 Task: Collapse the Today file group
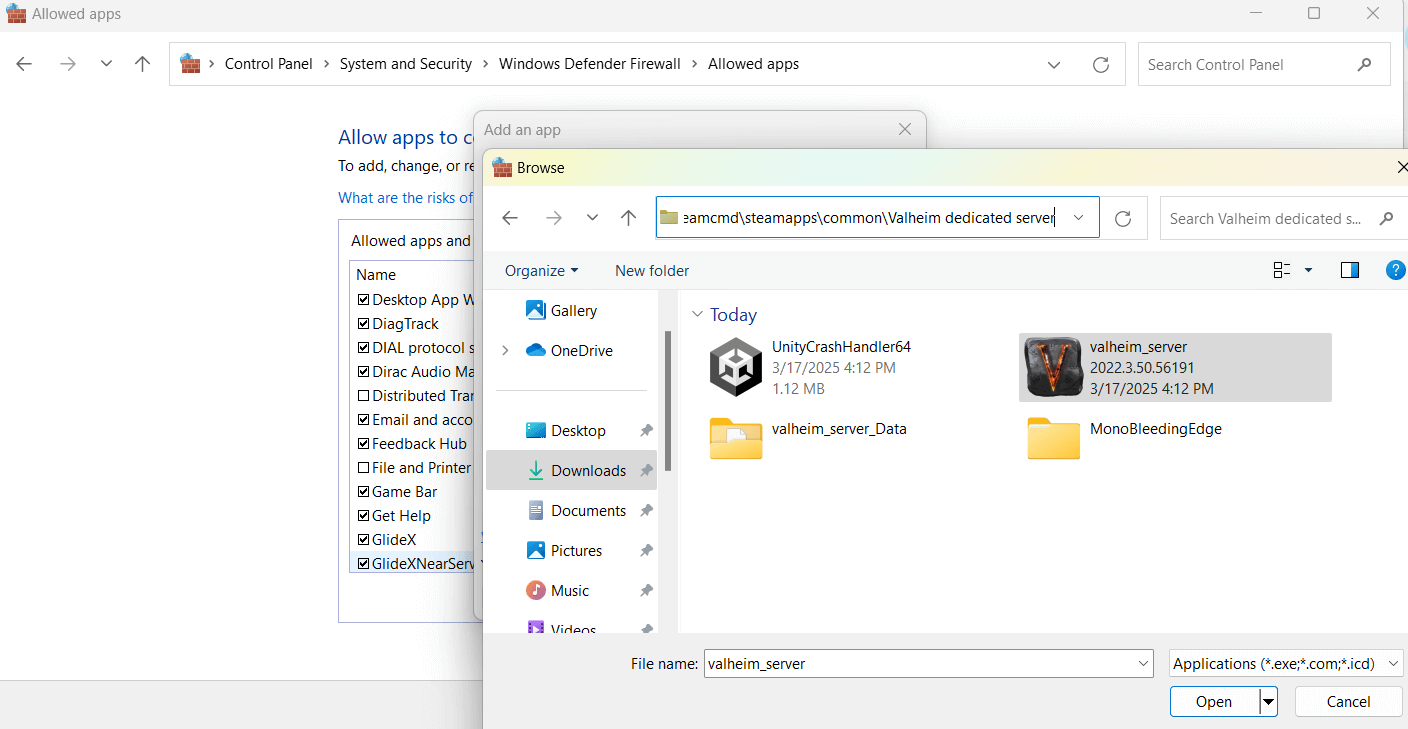pos(697,315)
